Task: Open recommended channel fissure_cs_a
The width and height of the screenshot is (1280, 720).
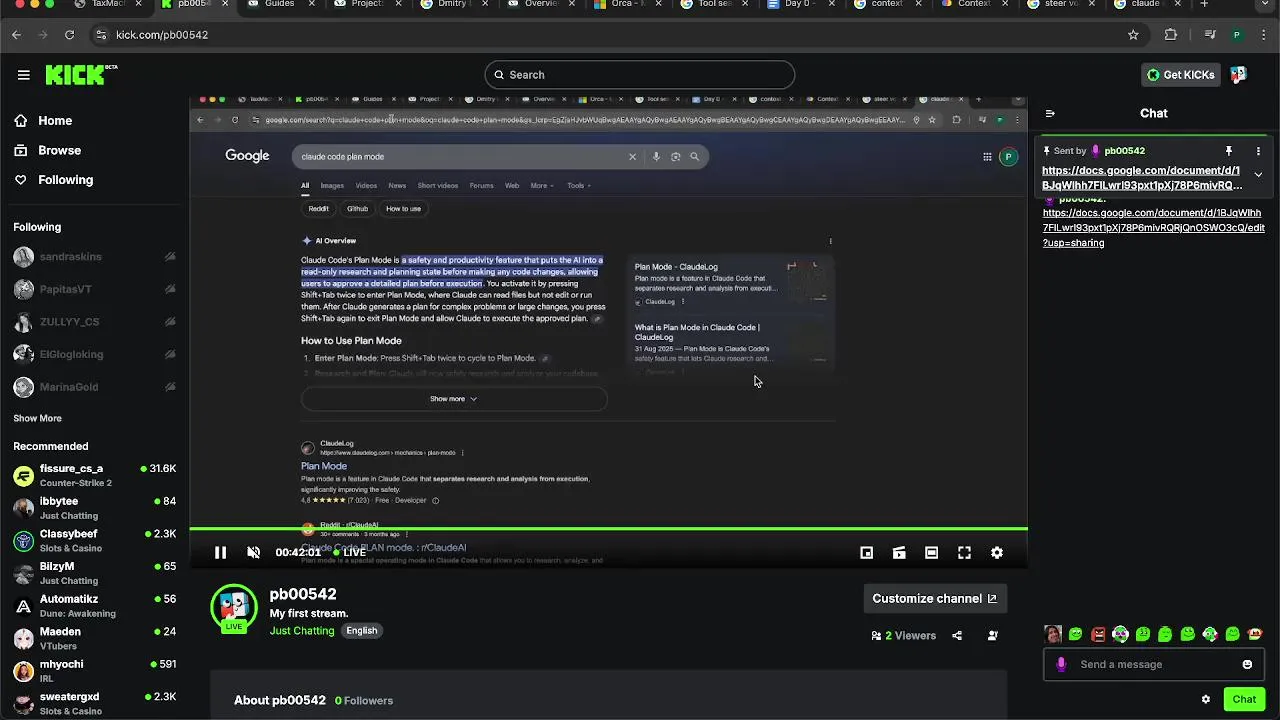Action: [x=94, y=475]
